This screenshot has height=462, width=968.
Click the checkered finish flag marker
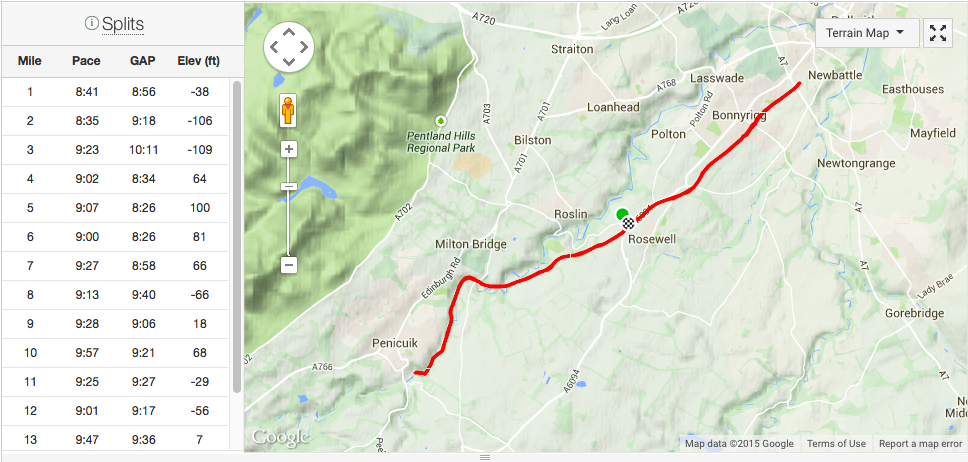point(629,223)
